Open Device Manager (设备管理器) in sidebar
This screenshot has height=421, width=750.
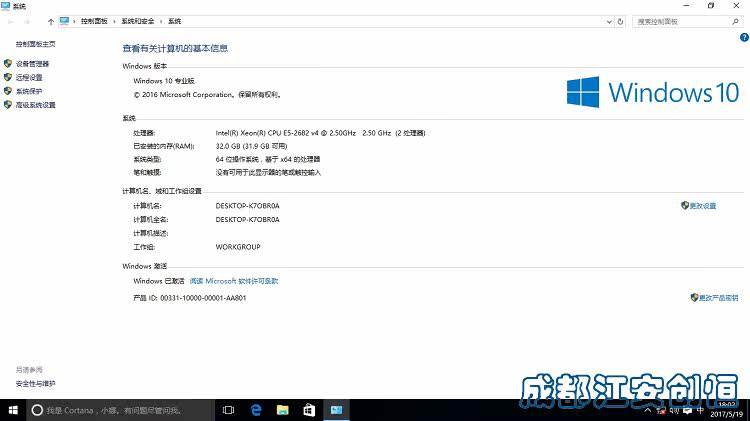click(32, 64)
